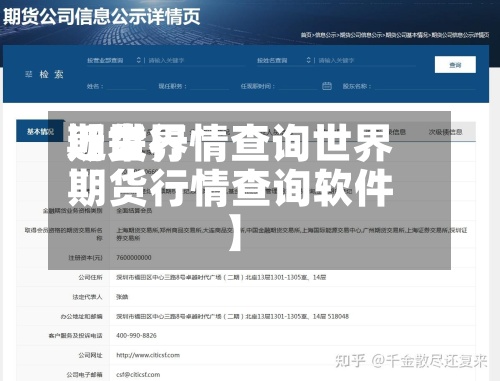Go to 首页 in the breadcrumb
500x381 pixels.
tap(306, 35)
